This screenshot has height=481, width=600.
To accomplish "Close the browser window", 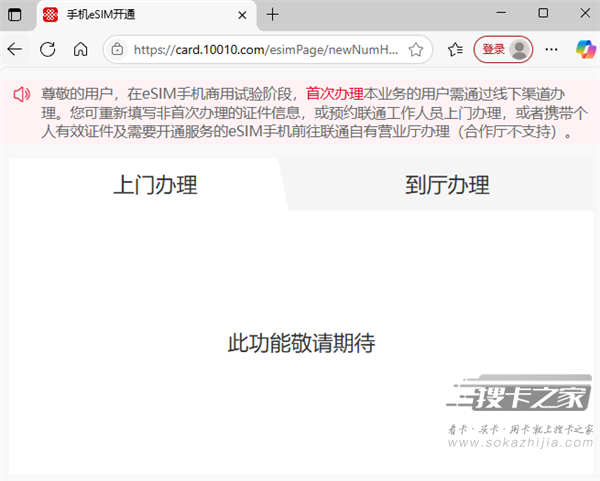I will [585, 13].
